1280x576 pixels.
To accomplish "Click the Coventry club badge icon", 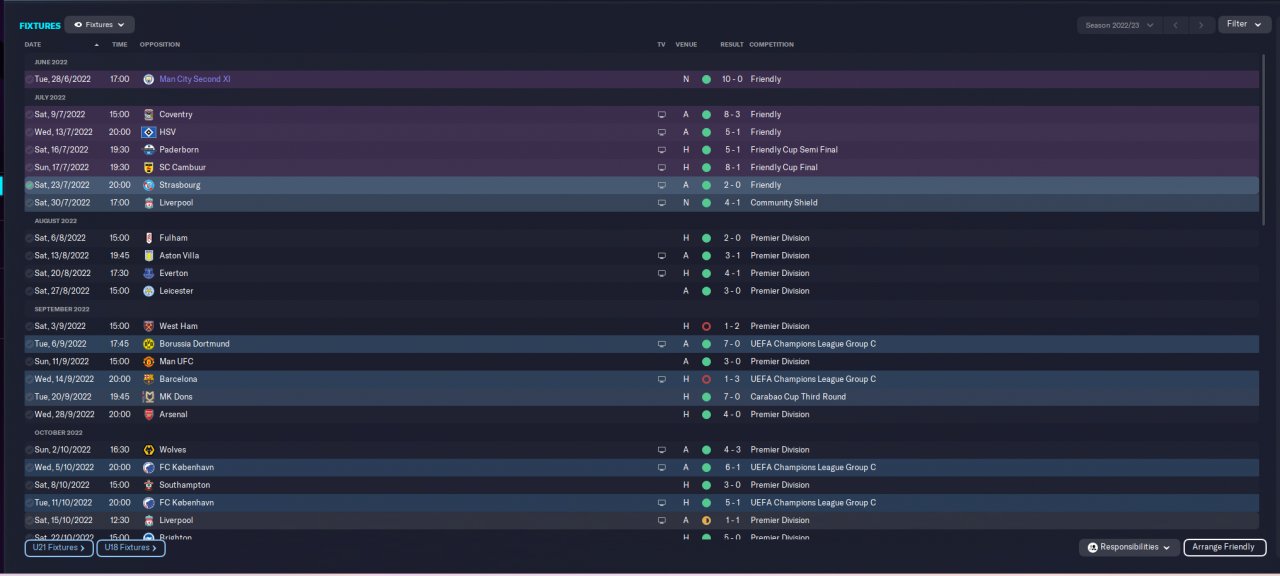I will coord(148,114).
